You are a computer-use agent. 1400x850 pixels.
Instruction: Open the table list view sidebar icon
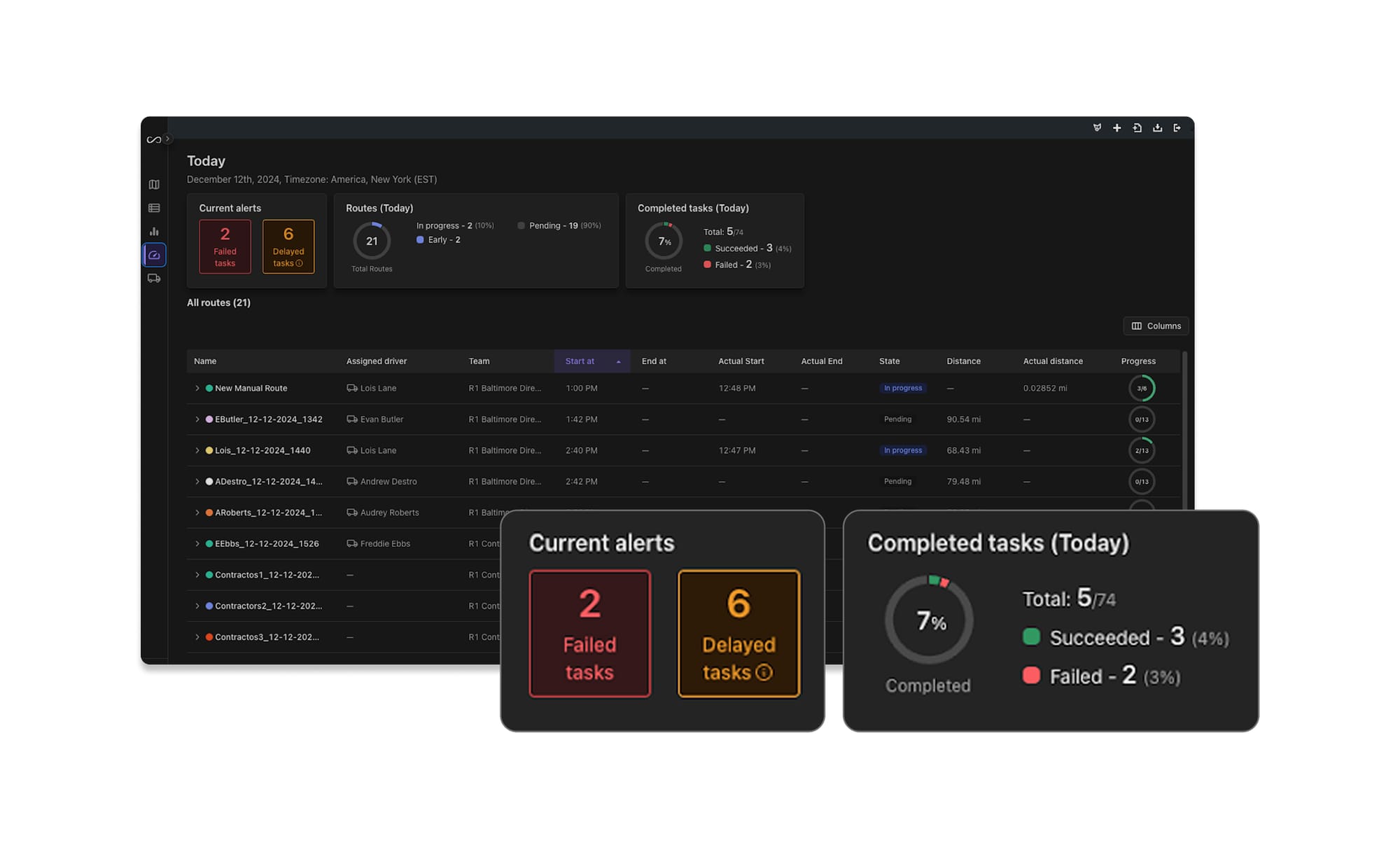point(154,208)
